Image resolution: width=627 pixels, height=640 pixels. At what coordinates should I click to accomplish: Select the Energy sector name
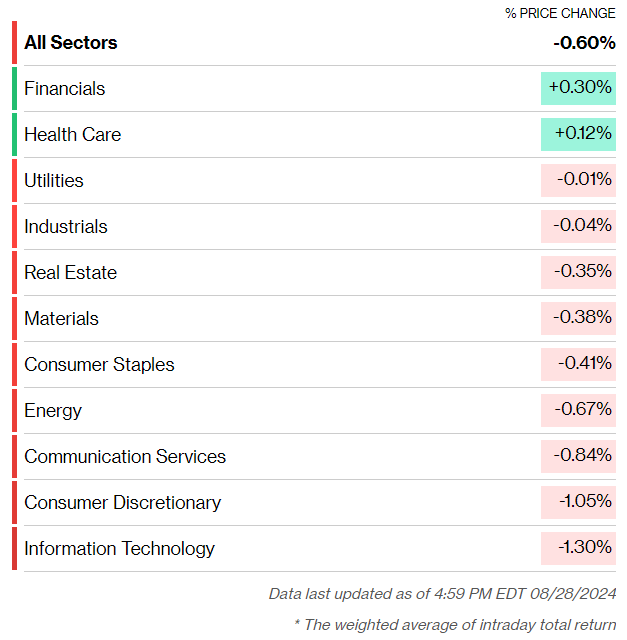[x=53, y=411]
